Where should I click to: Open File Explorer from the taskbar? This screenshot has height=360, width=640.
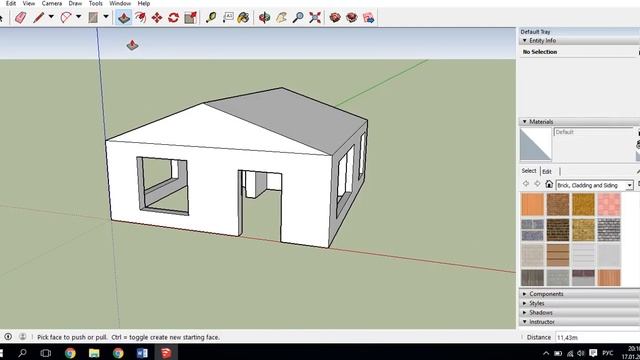pos(94,353)
